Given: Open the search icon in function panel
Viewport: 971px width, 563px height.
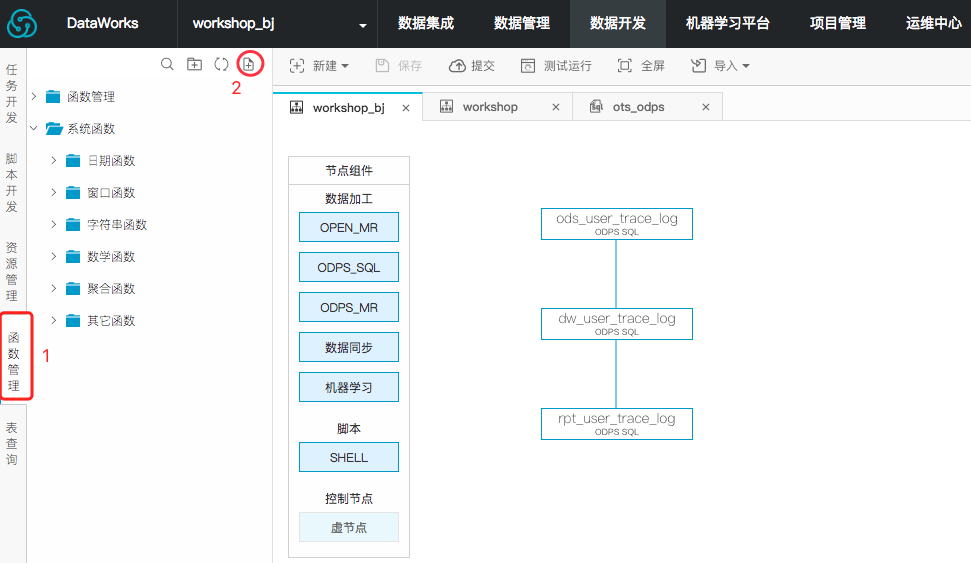Looking at the screenshot, I should 167,64.
